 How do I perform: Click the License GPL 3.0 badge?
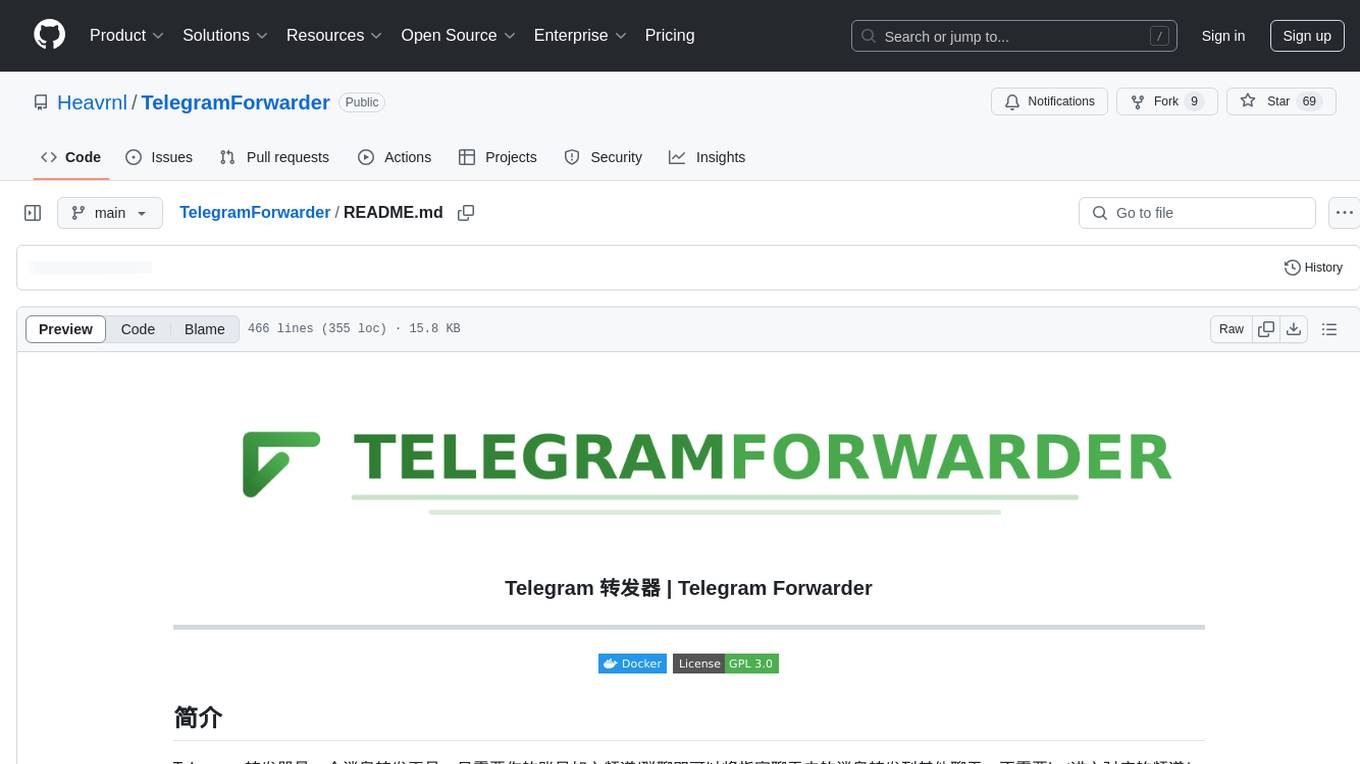coord(726,663)
